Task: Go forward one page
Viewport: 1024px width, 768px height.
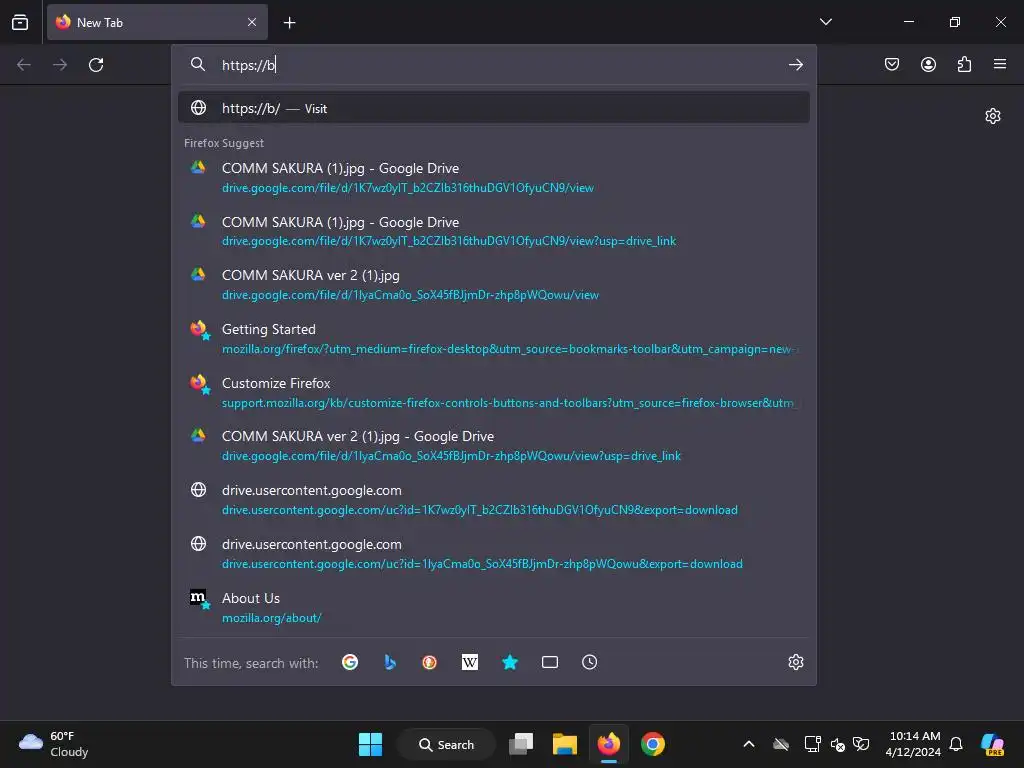Action: click(x=59, y=65)
